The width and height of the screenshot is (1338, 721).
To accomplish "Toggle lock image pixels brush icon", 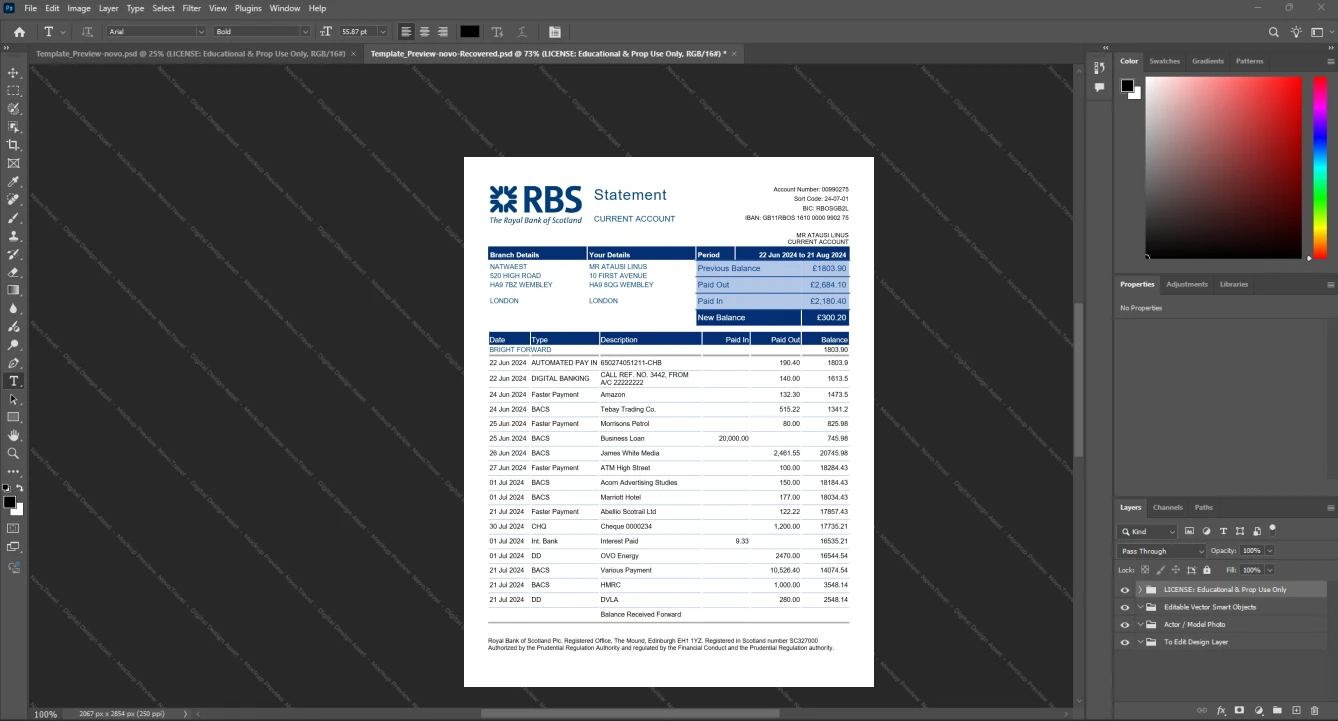I will tap(1160, 570).
